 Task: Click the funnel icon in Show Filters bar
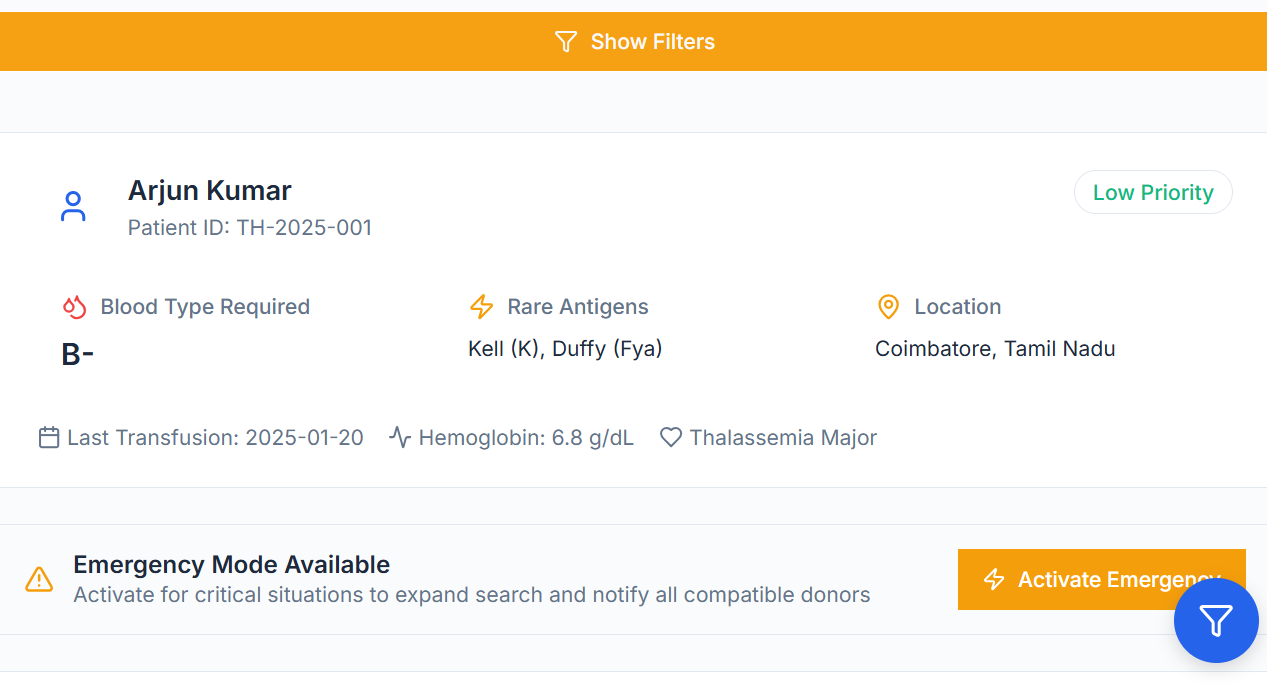[x=566, y=42]
